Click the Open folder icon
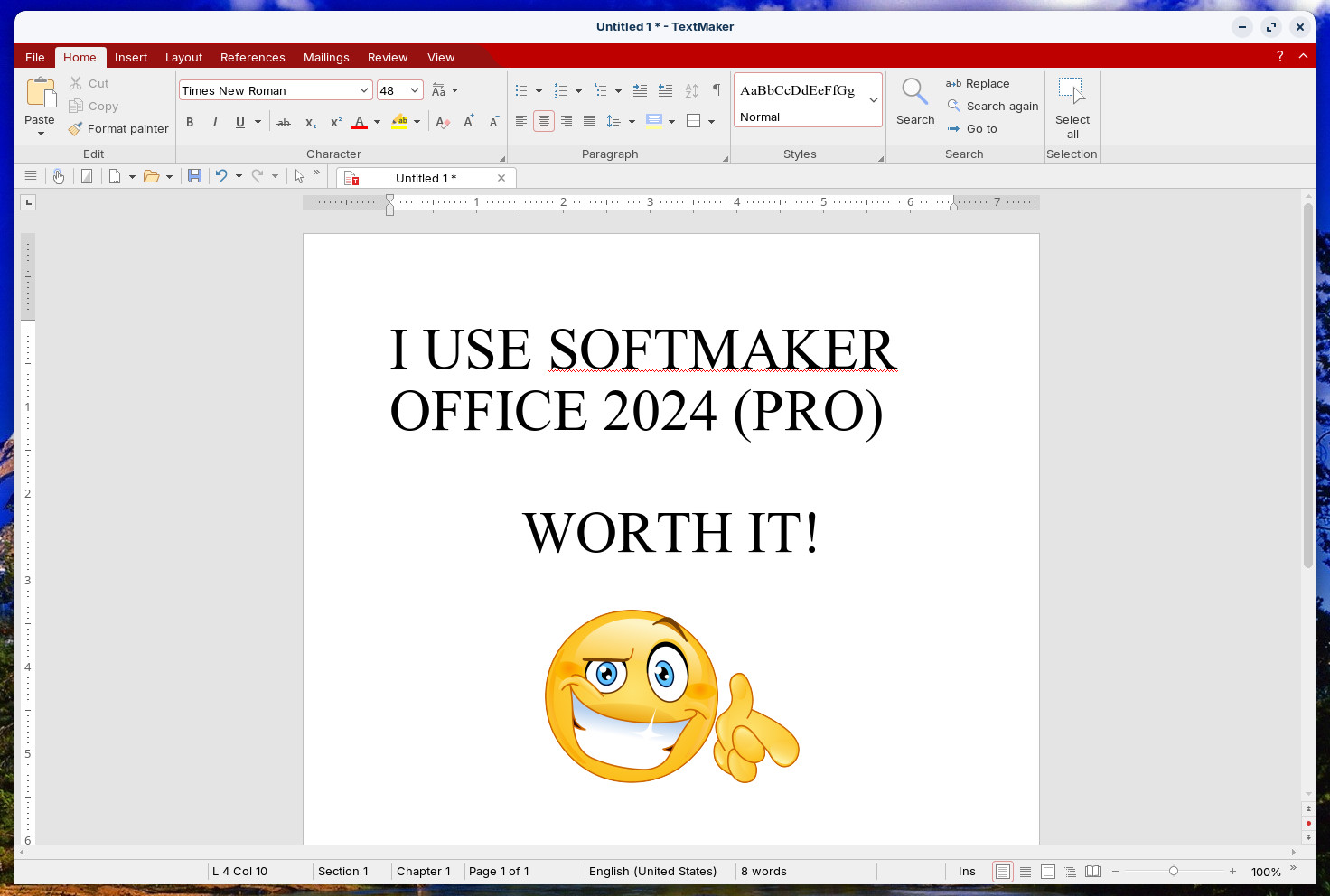This screenshot has width=1330, height=896. (152, 176)
